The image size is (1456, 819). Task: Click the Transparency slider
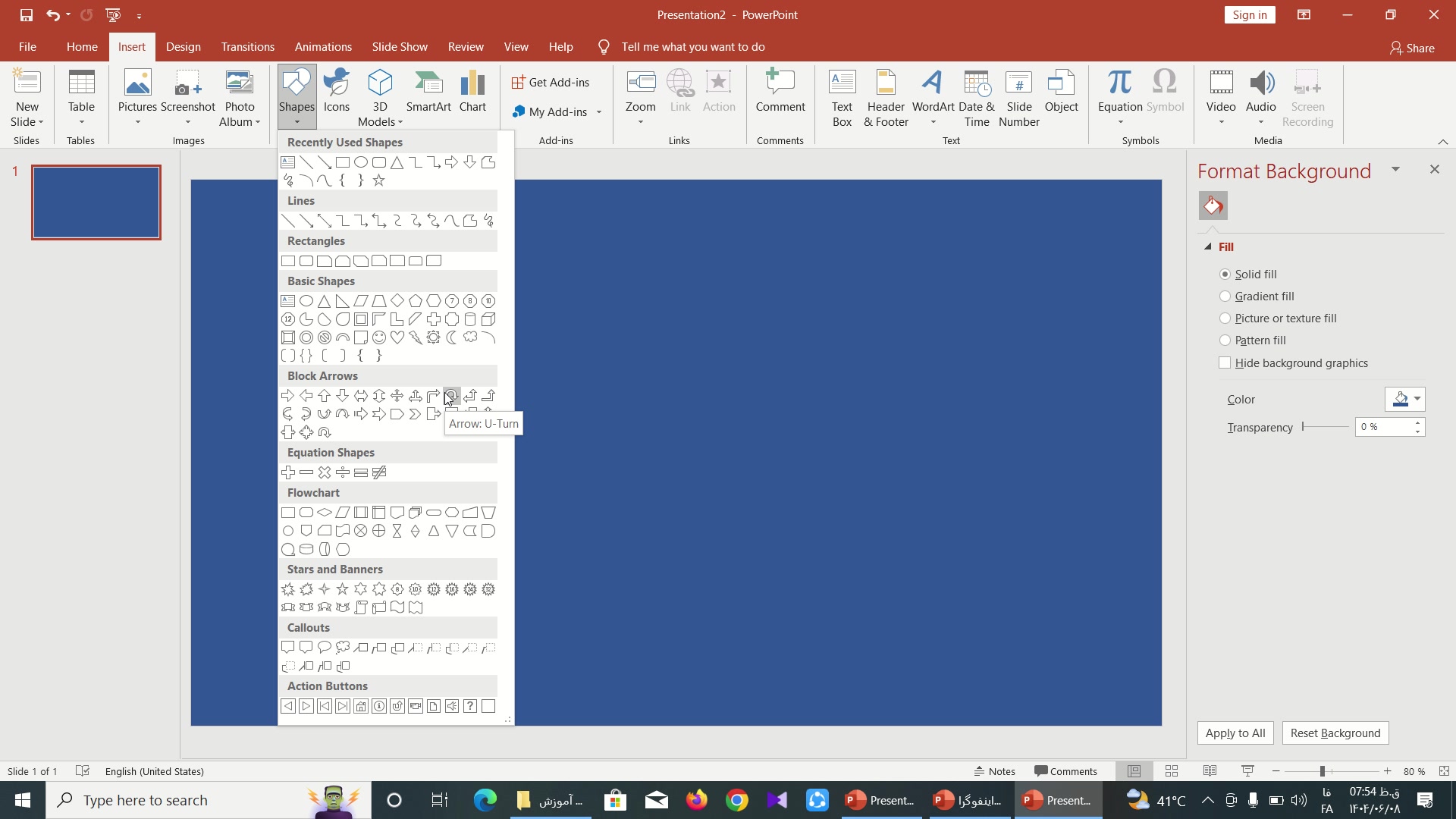(x=1326, y=427)
